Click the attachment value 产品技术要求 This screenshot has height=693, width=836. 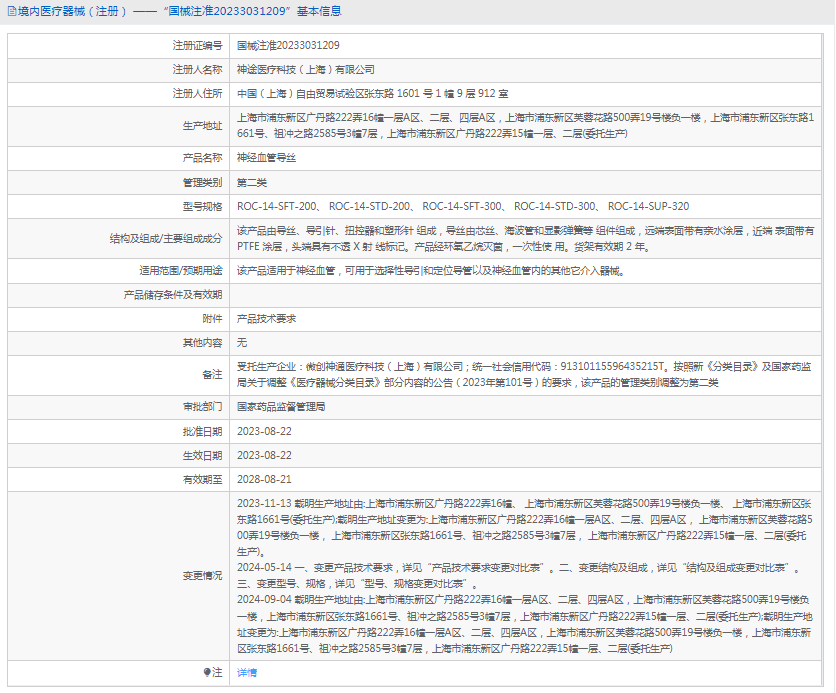point(267,319)
